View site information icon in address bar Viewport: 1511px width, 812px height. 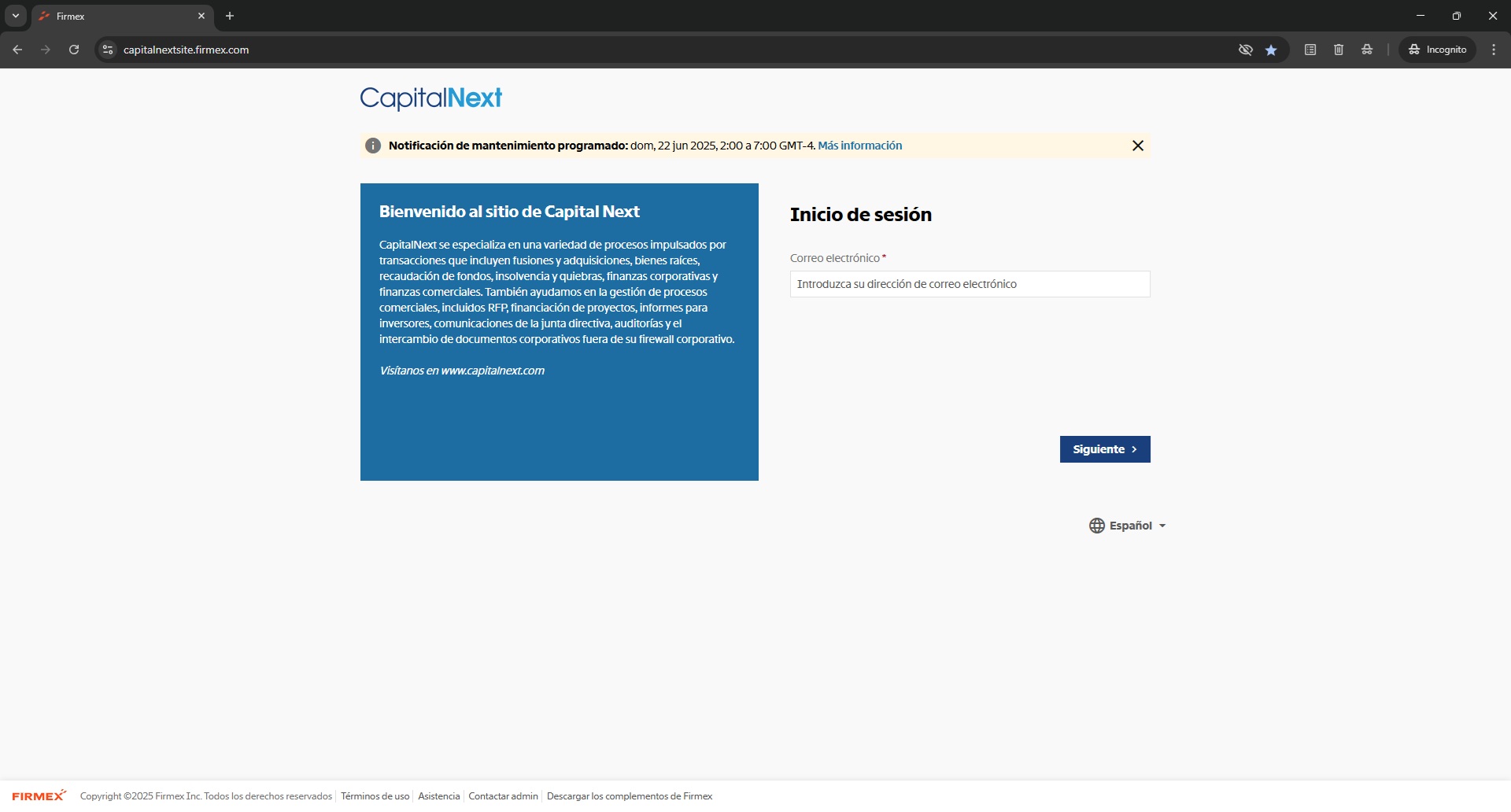(x=108, y=50)
